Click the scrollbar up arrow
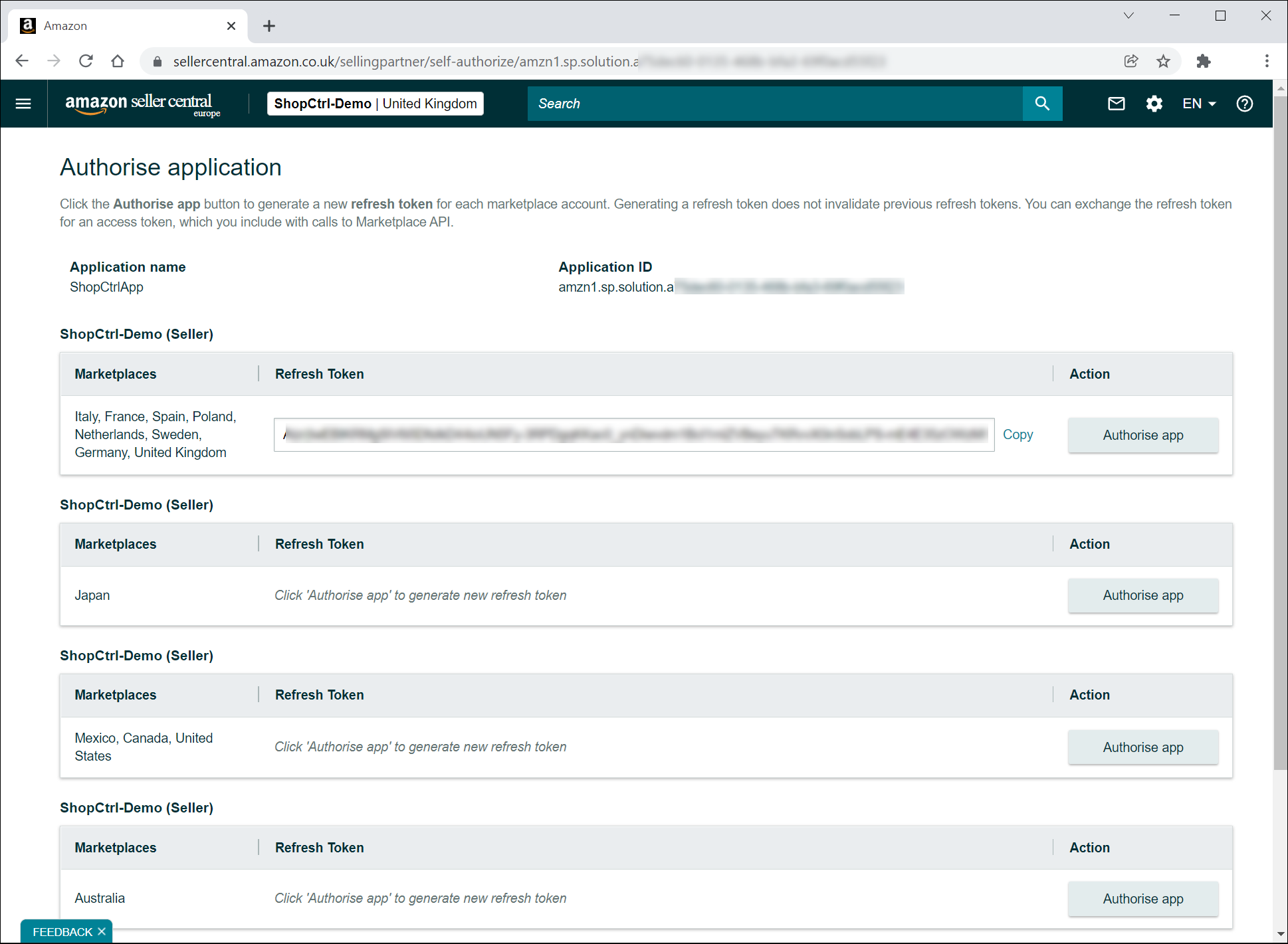 tap(1281, 87)
